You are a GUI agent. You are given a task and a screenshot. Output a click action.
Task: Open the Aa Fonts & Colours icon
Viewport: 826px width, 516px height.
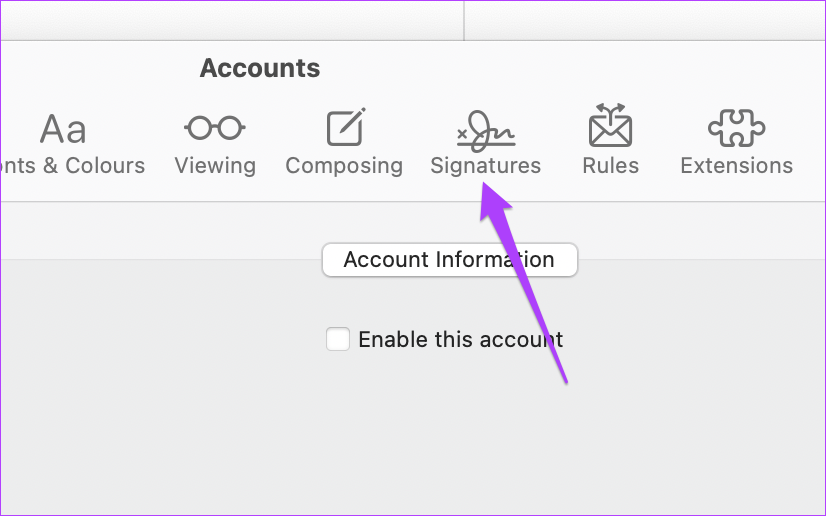63,129
